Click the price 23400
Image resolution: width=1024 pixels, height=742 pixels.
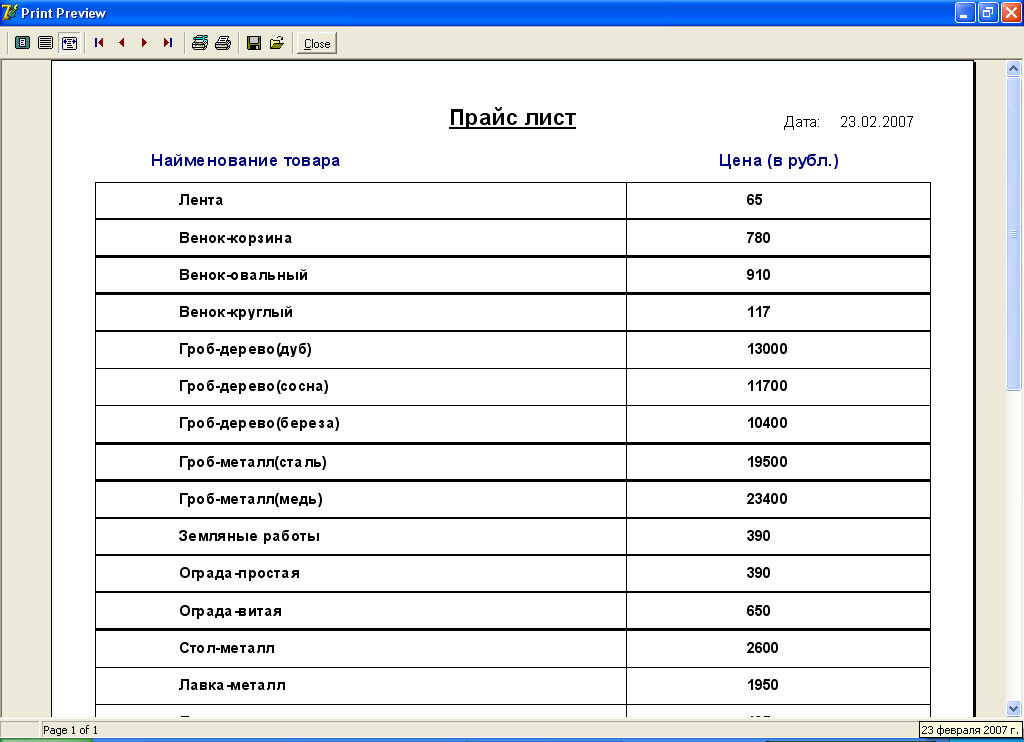pyautogui.click(x=767, y=500)
